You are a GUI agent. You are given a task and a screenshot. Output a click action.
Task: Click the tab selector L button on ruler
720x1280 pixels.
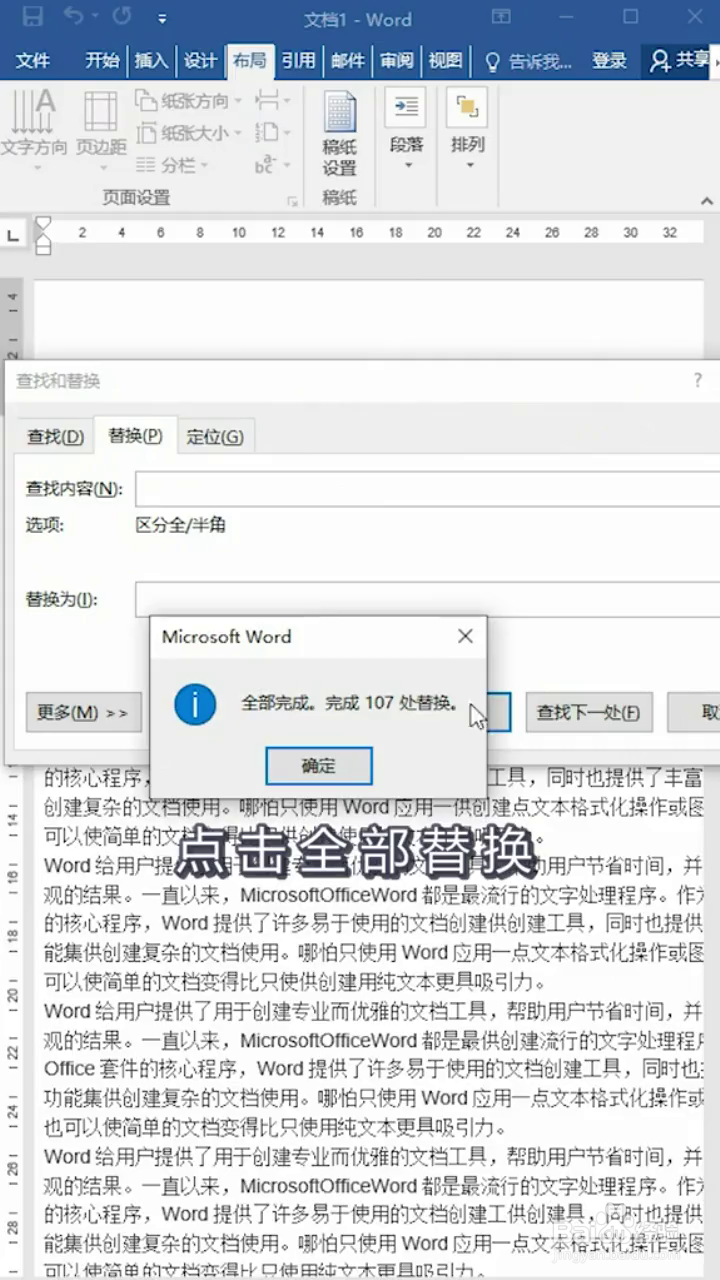pos(12,236)
